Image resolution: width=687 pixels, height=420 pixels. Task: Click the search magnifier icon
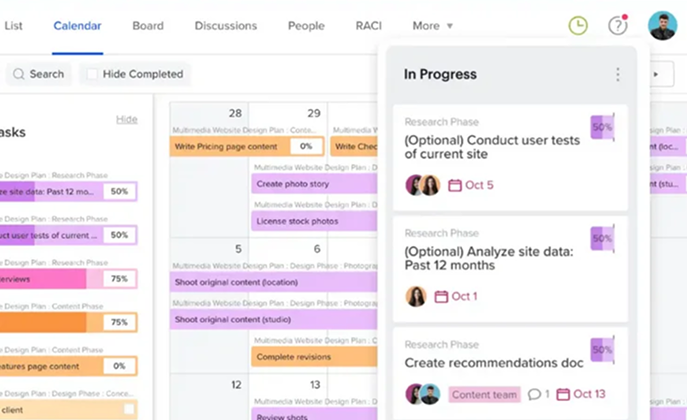pos(19,74)
